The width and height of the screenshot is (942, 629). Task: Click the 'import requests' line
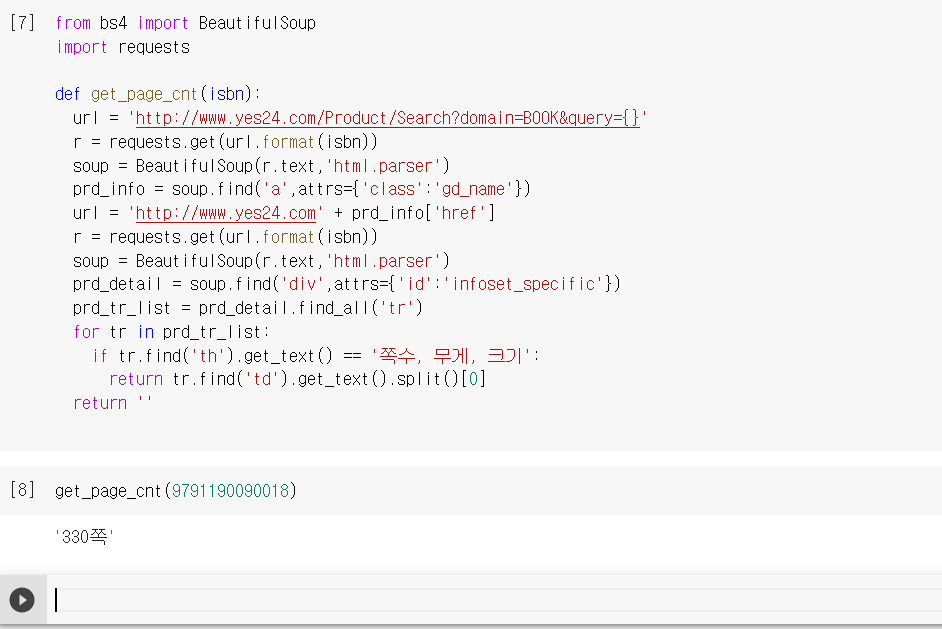point(123,47)
